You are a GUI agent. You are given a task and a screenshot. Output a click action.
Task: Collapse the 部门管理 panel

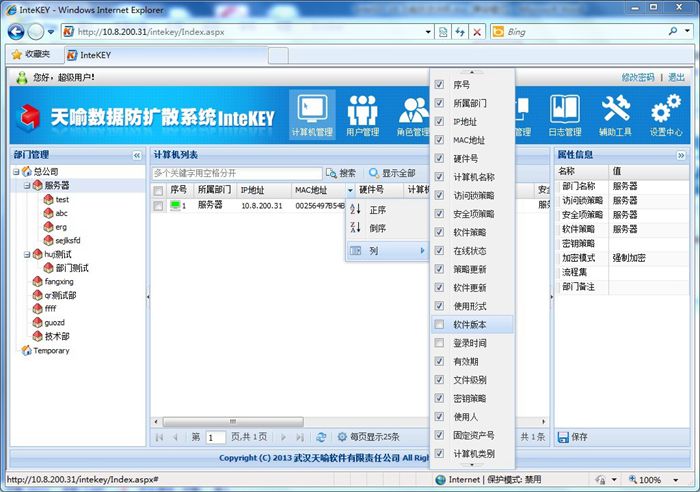pyautogui.click(x=137, y=155)
